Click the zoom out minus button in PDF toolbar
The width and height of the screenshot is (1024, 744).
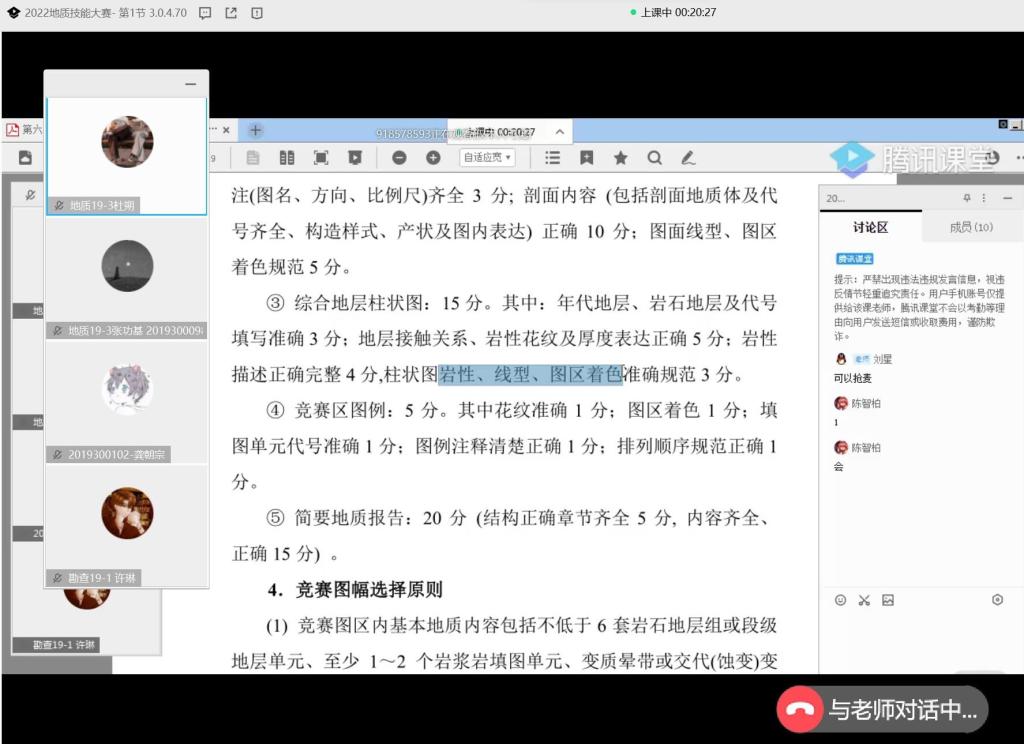pyautogui.click(x=399, y=158)
